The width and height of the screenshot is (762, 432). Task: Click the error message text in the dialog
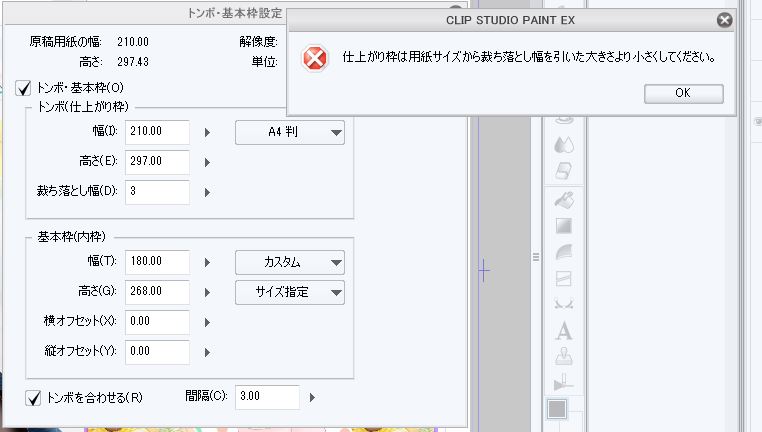[x=529, y=57]
